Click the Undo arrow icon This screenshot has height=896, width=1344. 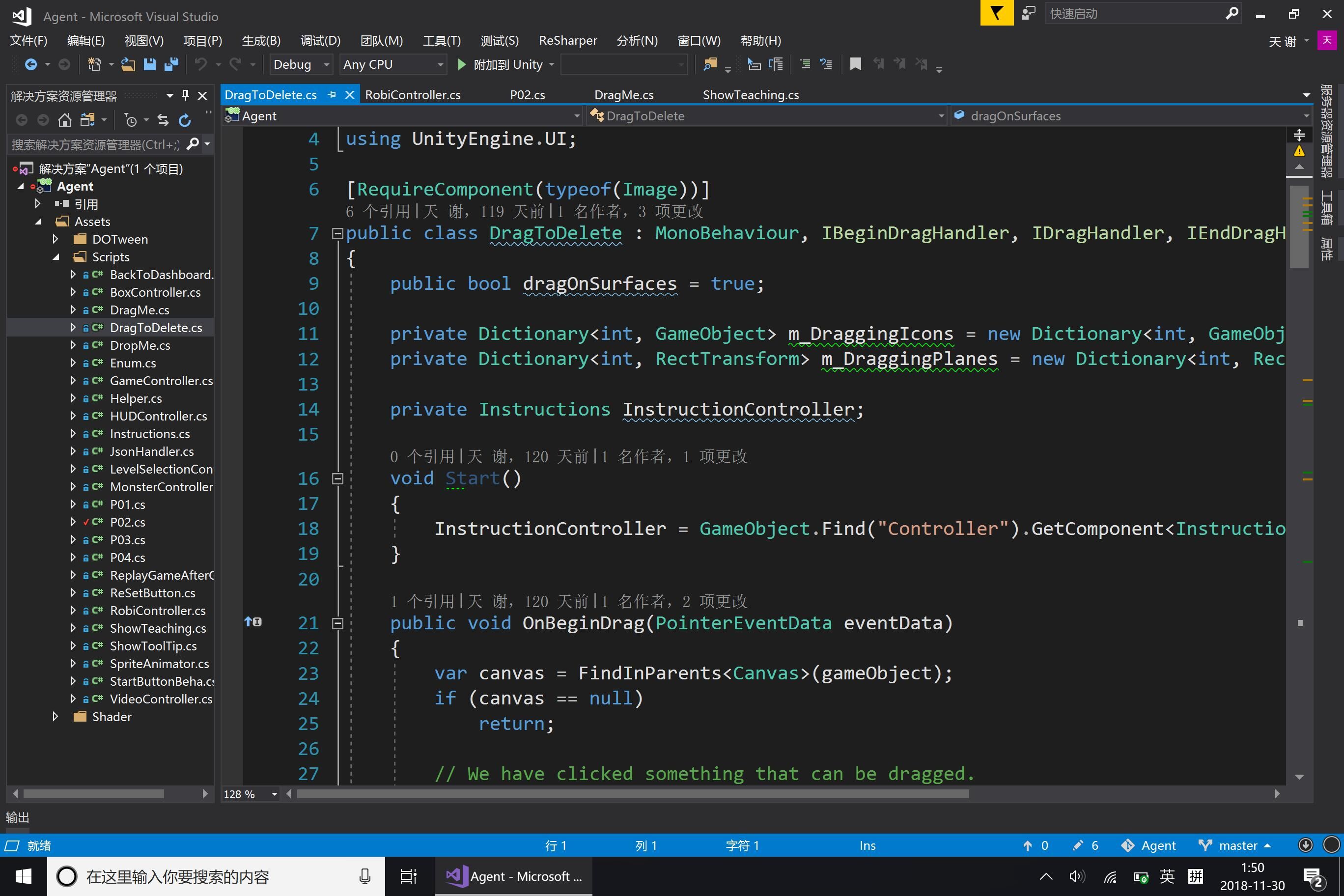tap(200, 64)
